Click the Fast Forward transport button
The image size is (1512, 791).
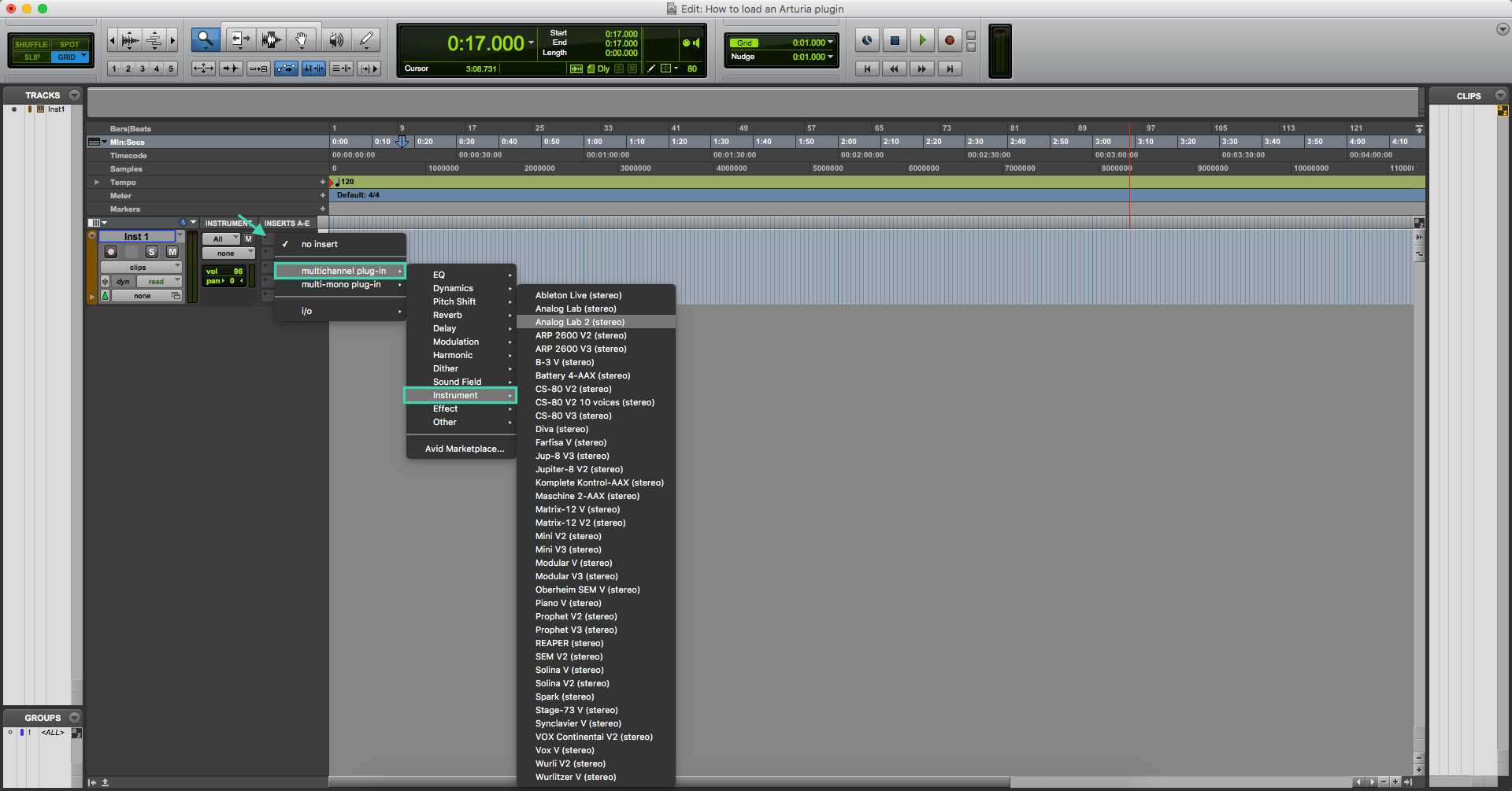pyautogui.click(x=921, y=68)
